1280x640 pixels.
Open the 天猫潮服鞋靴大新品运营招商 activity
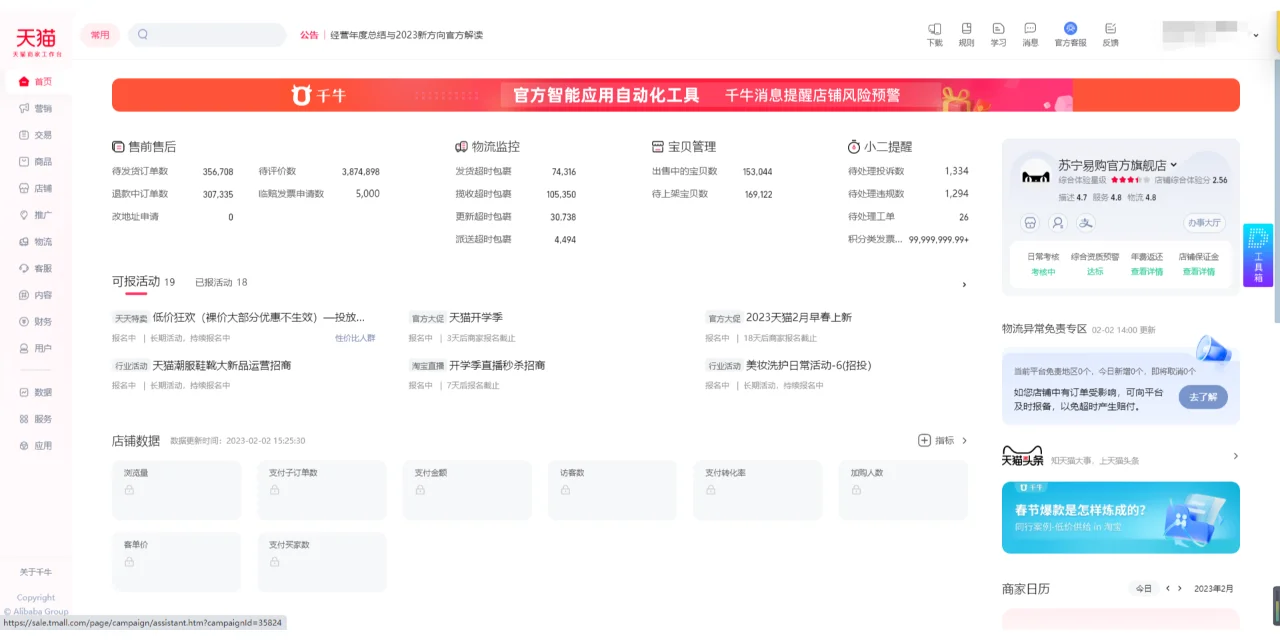(x=222, y=365)
